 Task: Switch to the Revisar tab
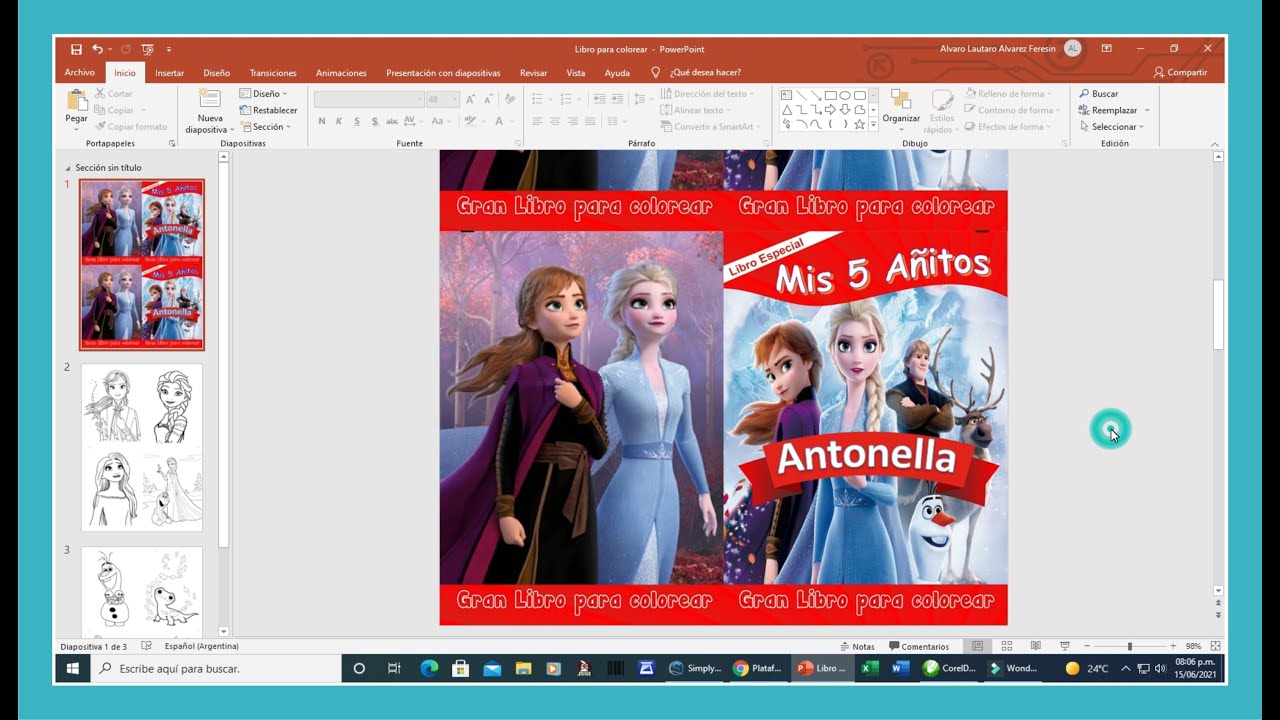click(x=534, y=72)
